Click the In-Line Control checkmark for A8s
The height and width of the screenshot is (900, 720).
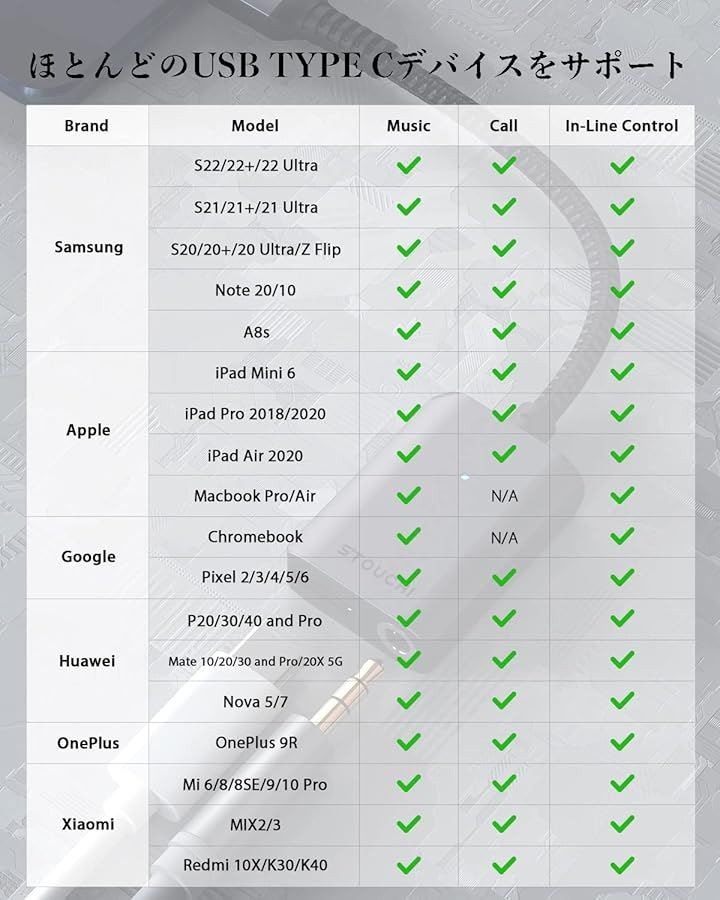point(622,331)
